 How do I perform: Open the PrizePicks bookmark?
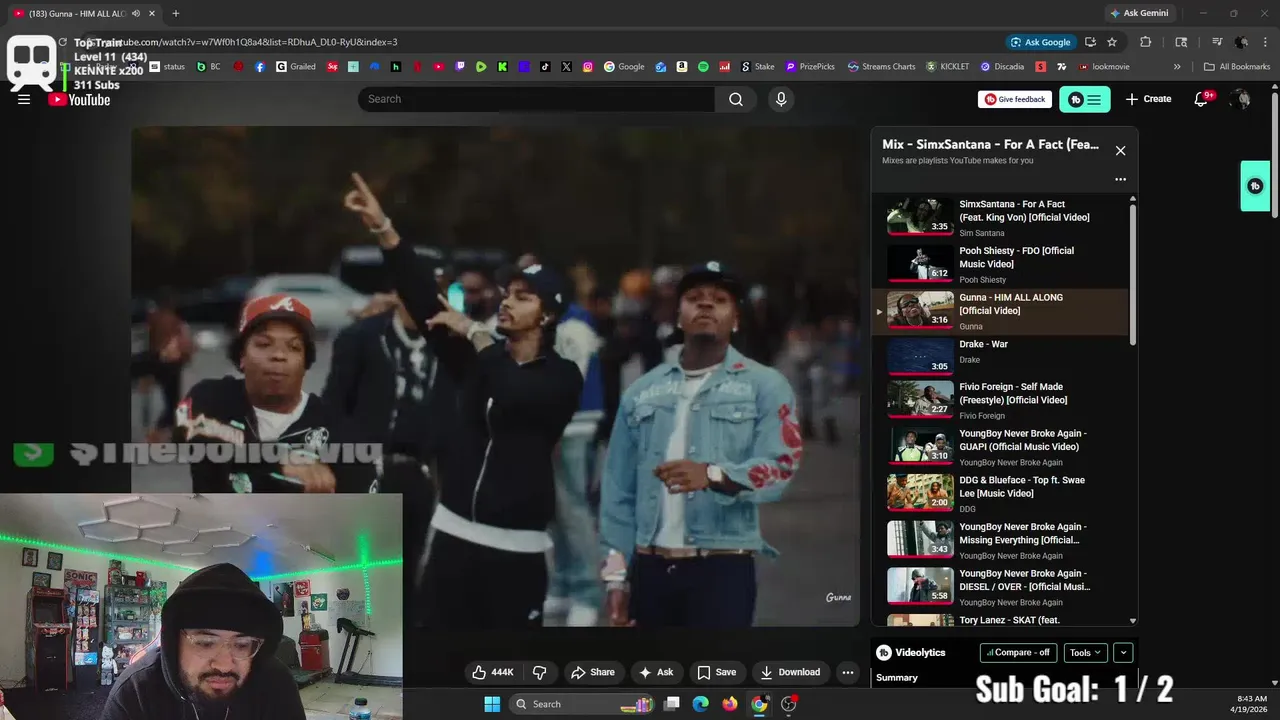tap(810, 67)
